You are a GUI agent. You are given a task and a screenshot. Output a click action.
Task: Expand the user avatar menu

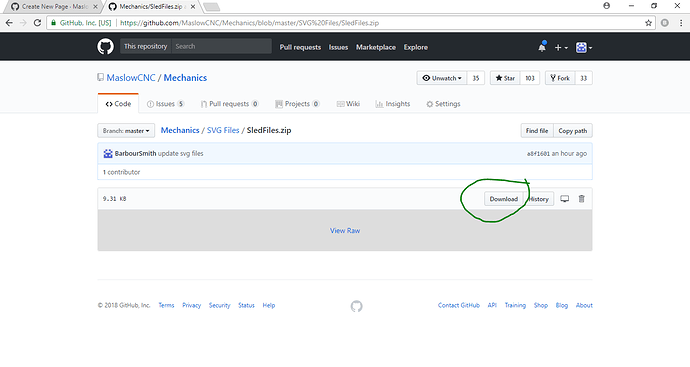(584, 48)
